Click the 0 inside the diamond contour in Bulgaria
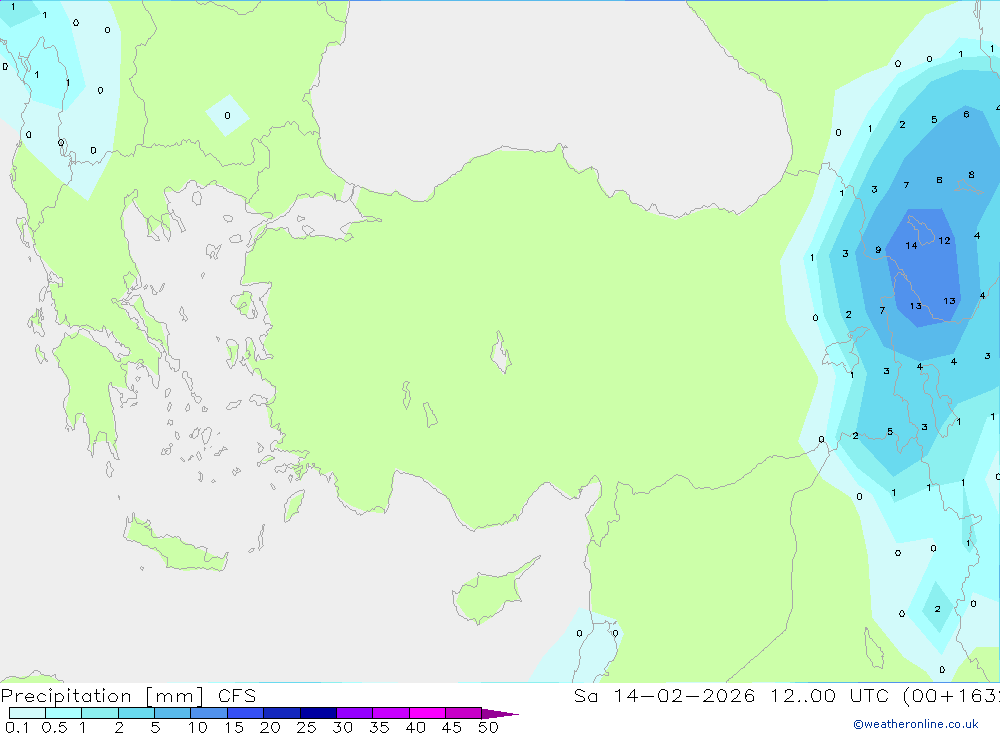The width and height of the screenshot is (1000, 733). click(x=228, y=115)
